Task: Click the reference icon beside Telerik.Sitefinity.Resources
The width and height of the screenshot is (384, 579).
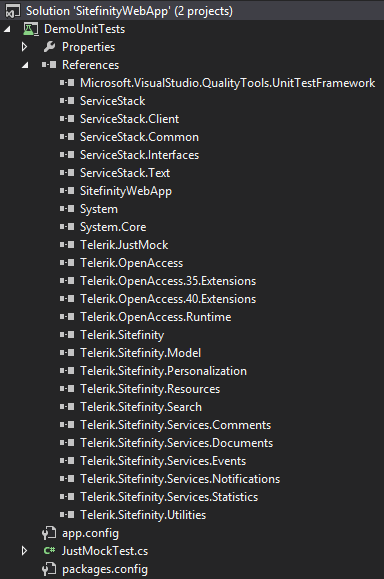Action: 67,388
